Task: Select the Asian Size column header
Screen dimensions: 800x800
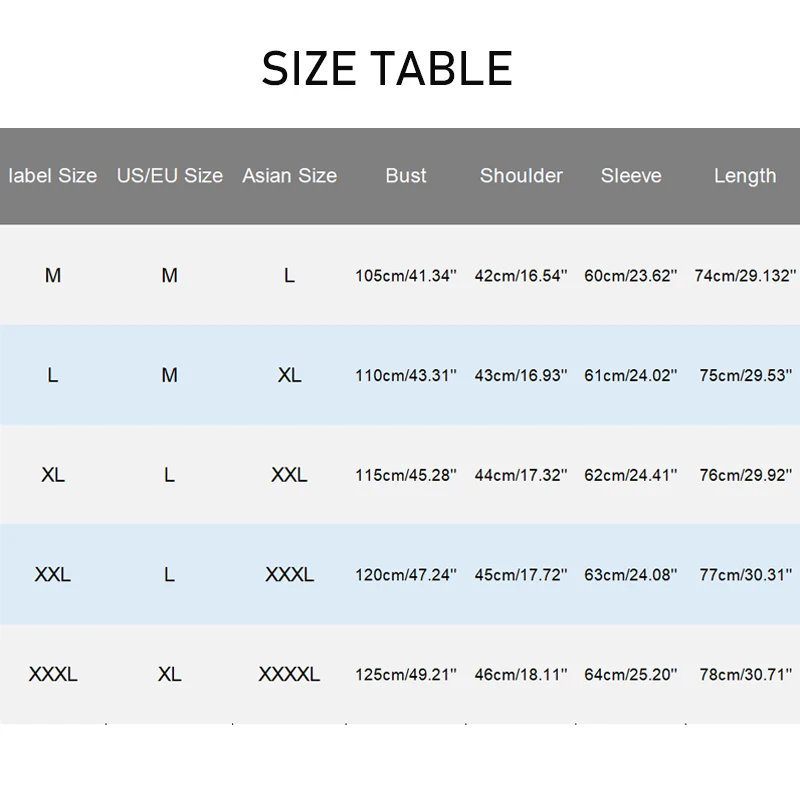Action: pos(289,176)
